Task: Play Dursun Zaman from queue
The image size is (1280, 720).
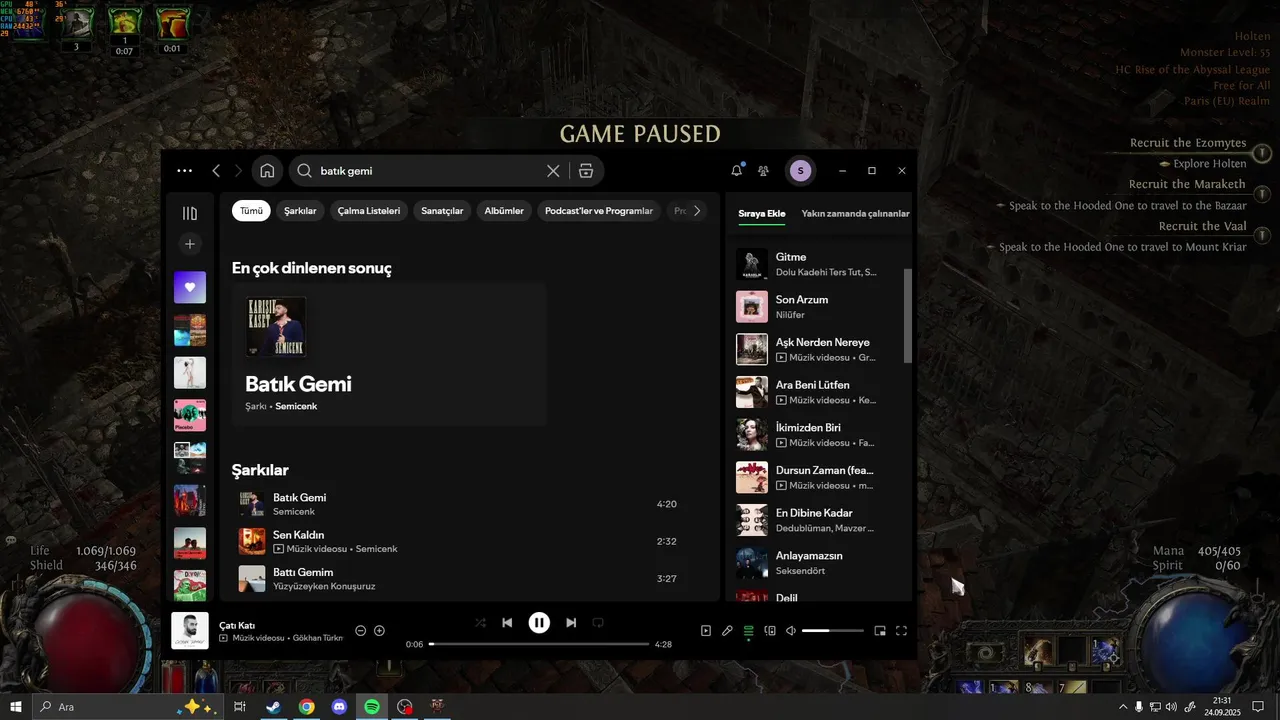Action: (x=818, y=477)
